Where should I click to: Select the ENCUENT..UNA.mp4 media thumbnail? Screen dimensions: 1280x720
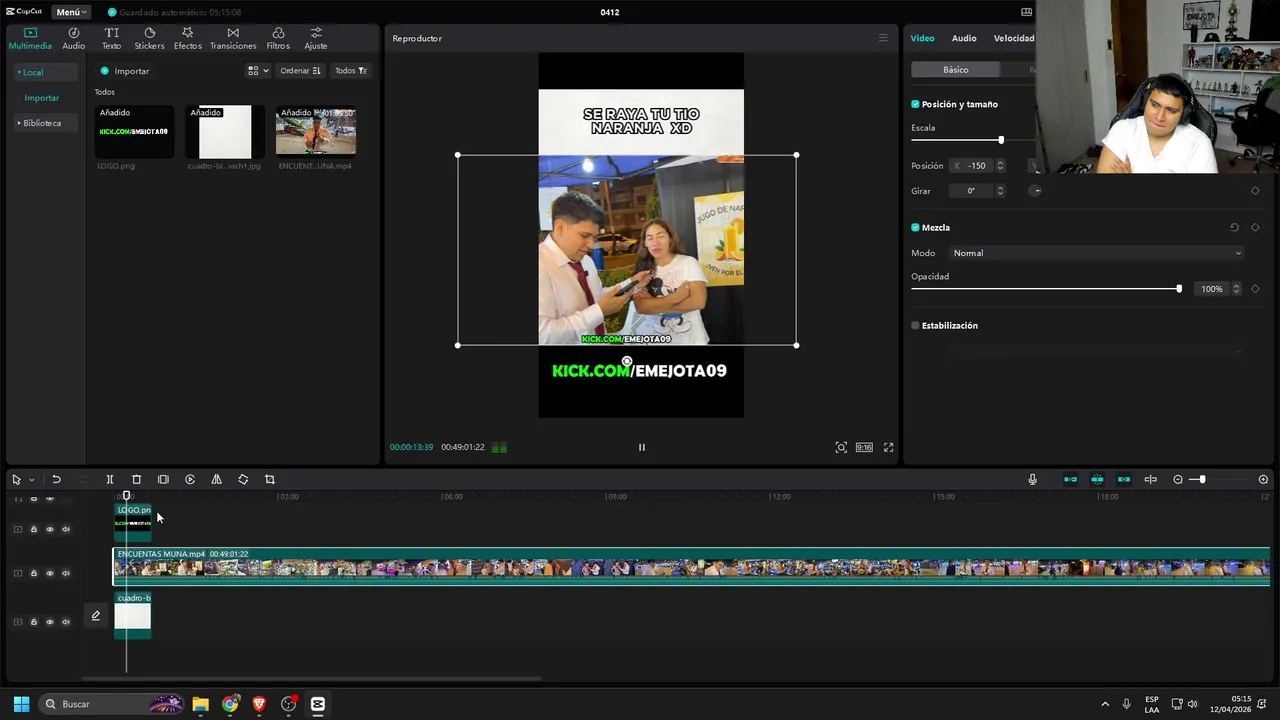316,132
